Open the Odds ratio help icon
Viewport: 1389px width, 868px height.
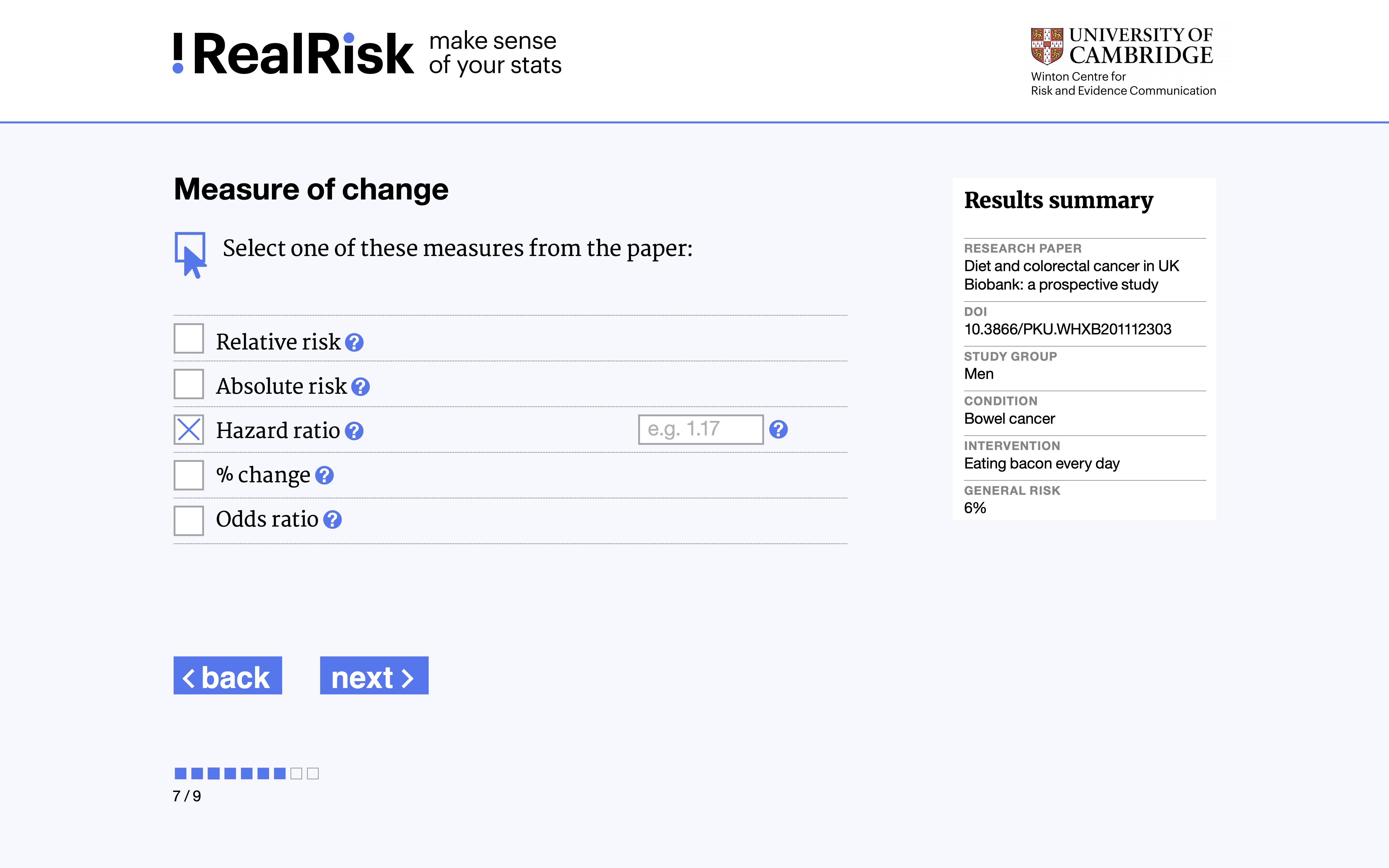332,520
